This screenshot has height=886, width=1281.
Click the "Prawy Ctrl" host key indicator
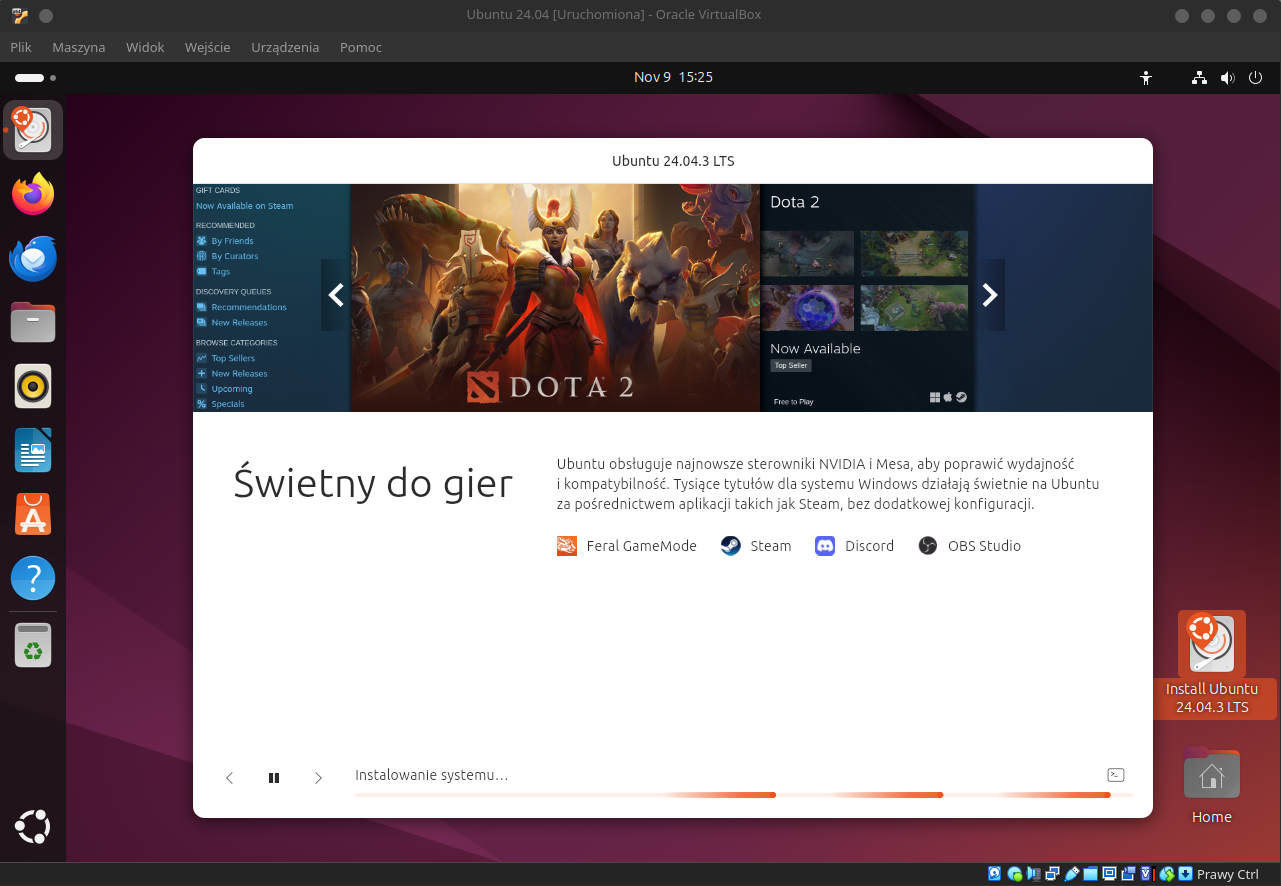1228,875
